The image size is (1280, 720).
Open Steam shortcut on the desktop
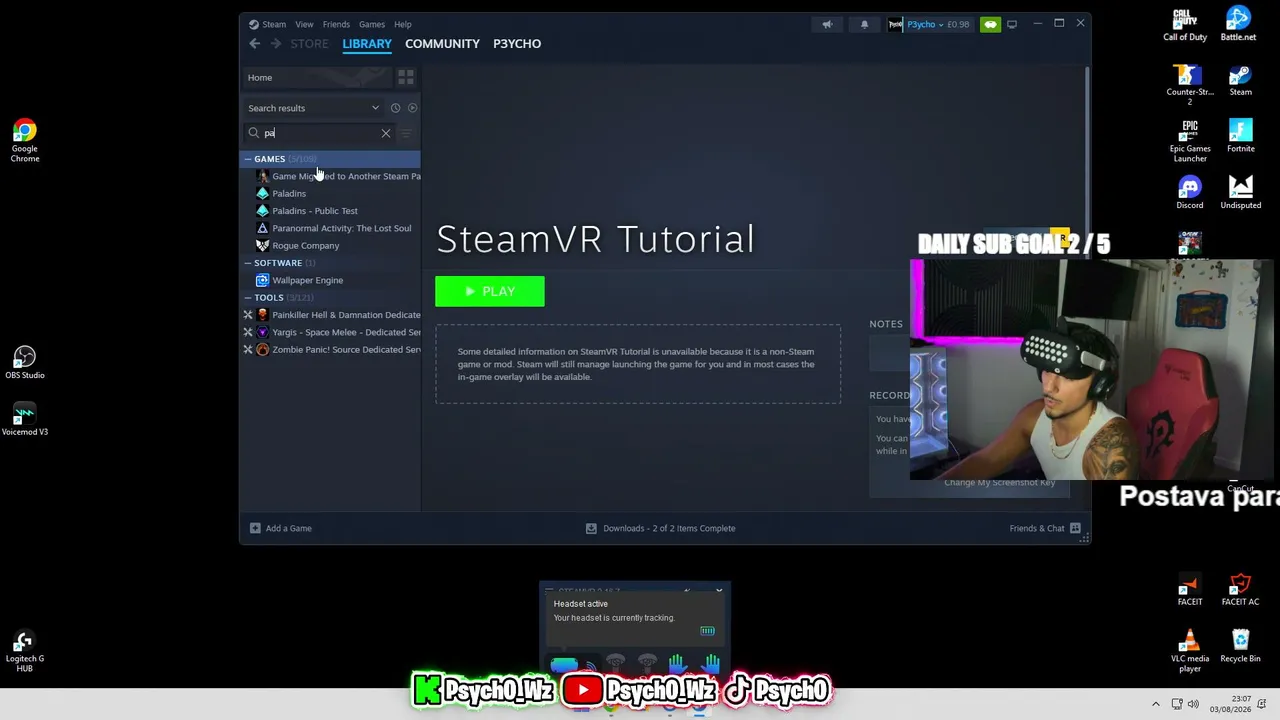click(1241, 80)
